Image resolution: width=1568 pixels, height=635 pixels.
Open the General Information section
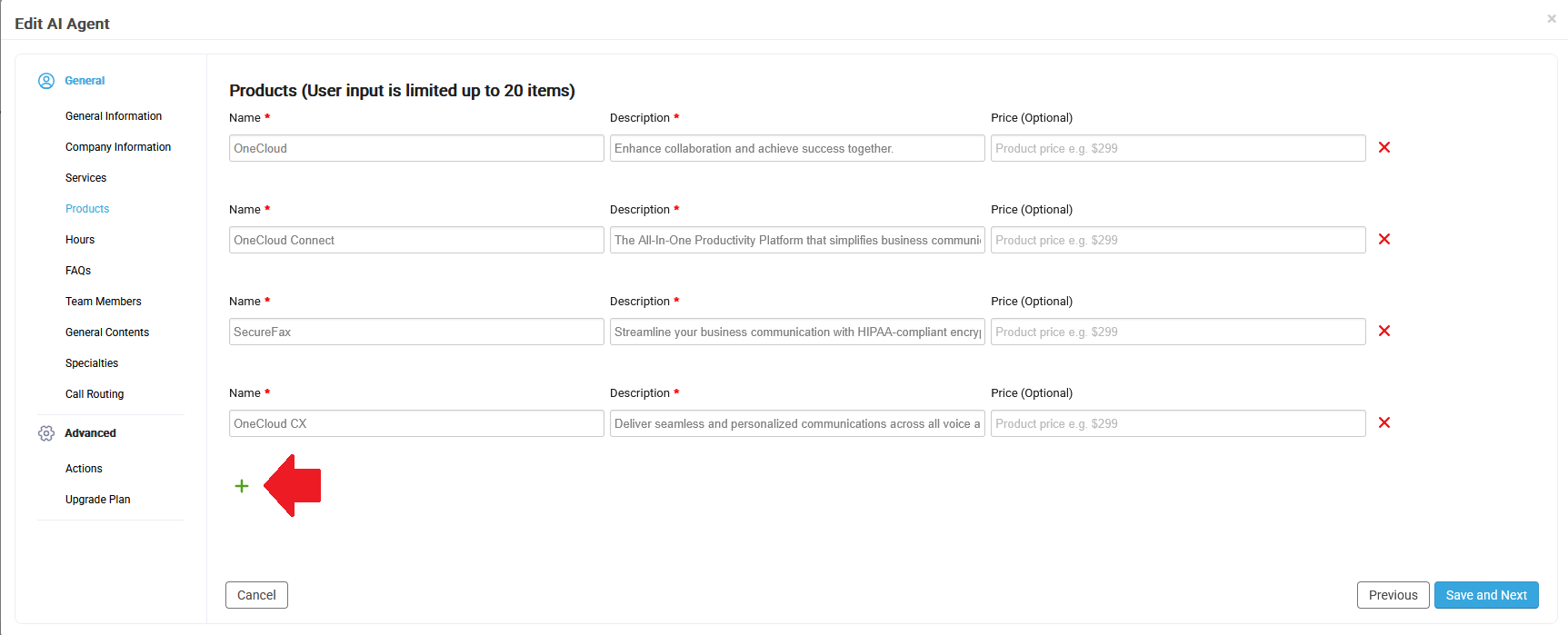(x=114, y=116)
